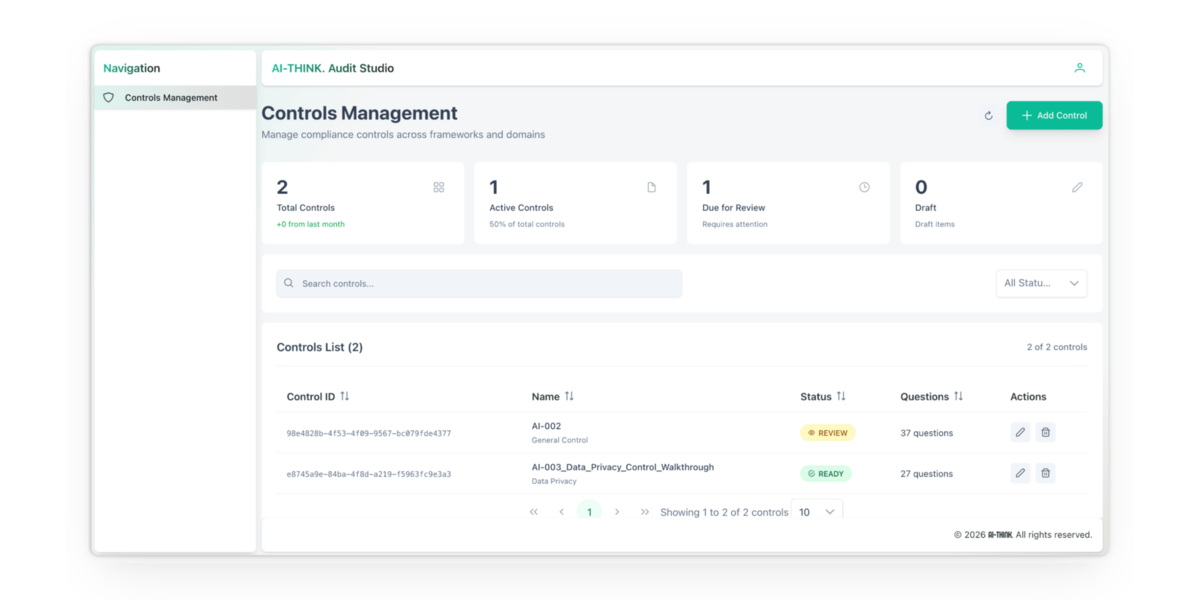Delete the AI-003 Data Privacy control
Screen dimensions: 1200x600
[1045, 473]
